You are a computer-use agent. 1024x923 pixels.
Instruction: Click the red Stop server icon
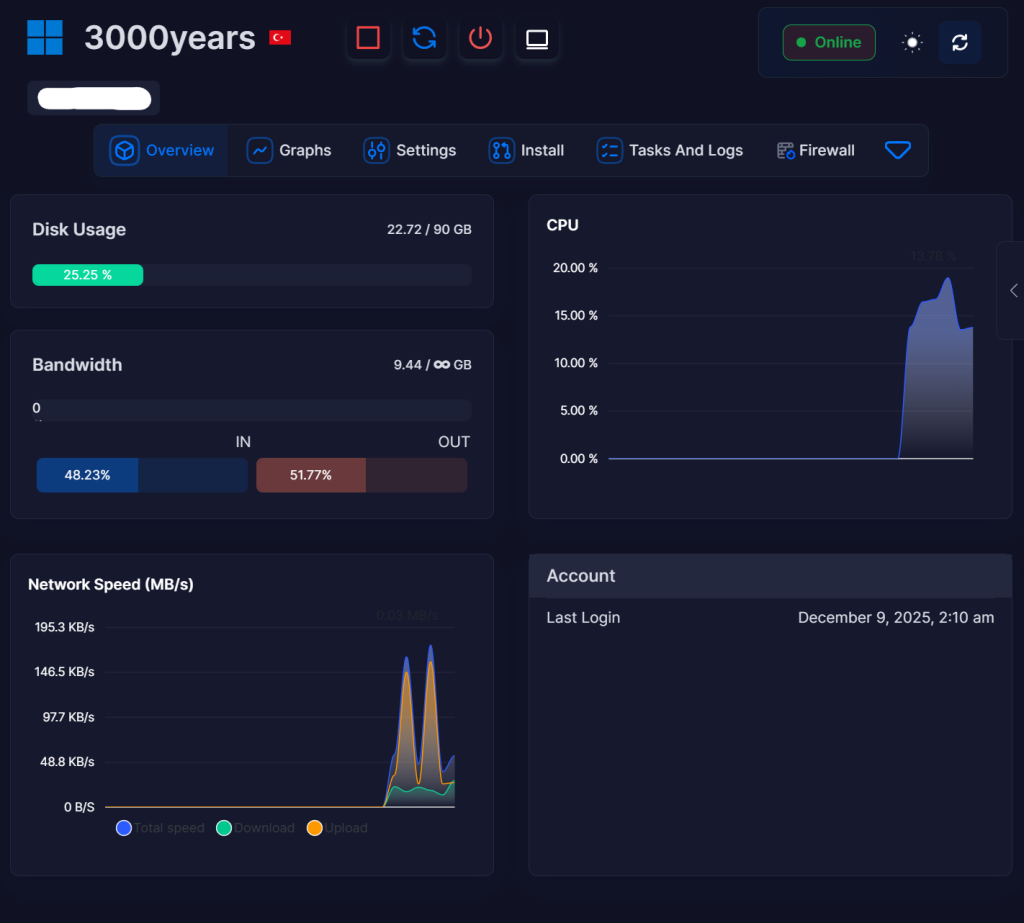tap(368, 39)
